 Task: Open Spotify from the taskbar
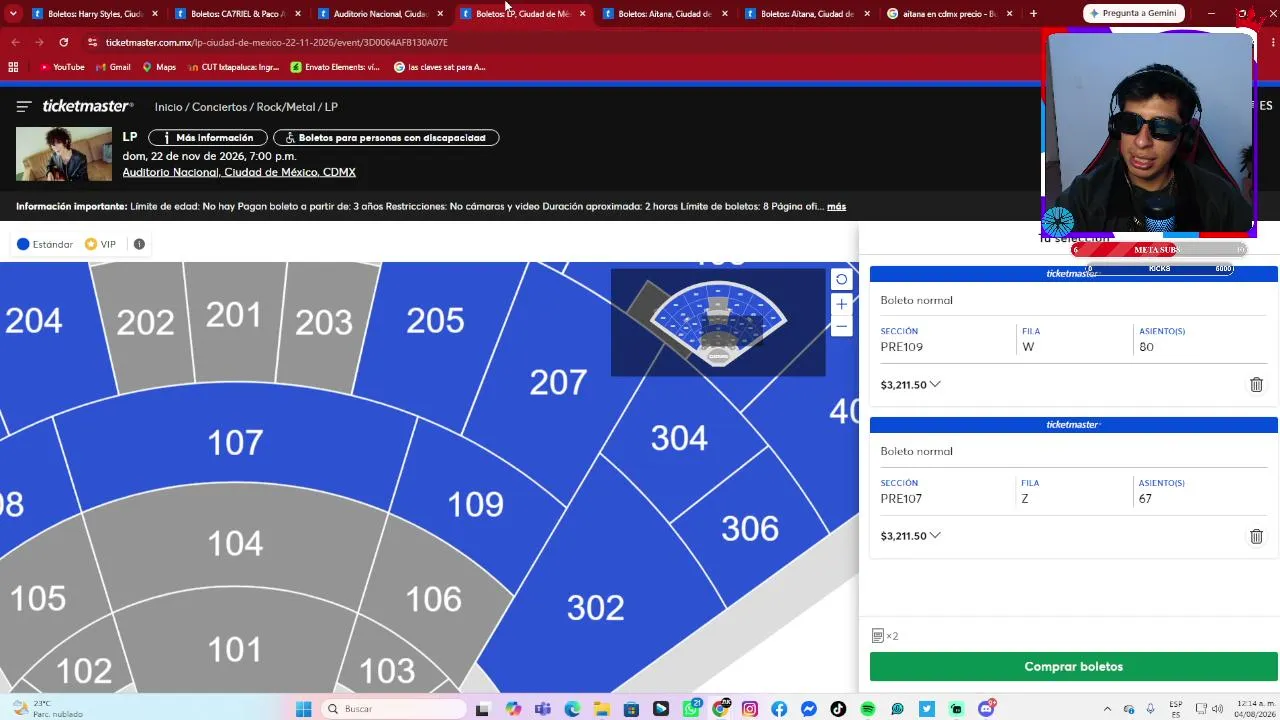coord(868,709)
